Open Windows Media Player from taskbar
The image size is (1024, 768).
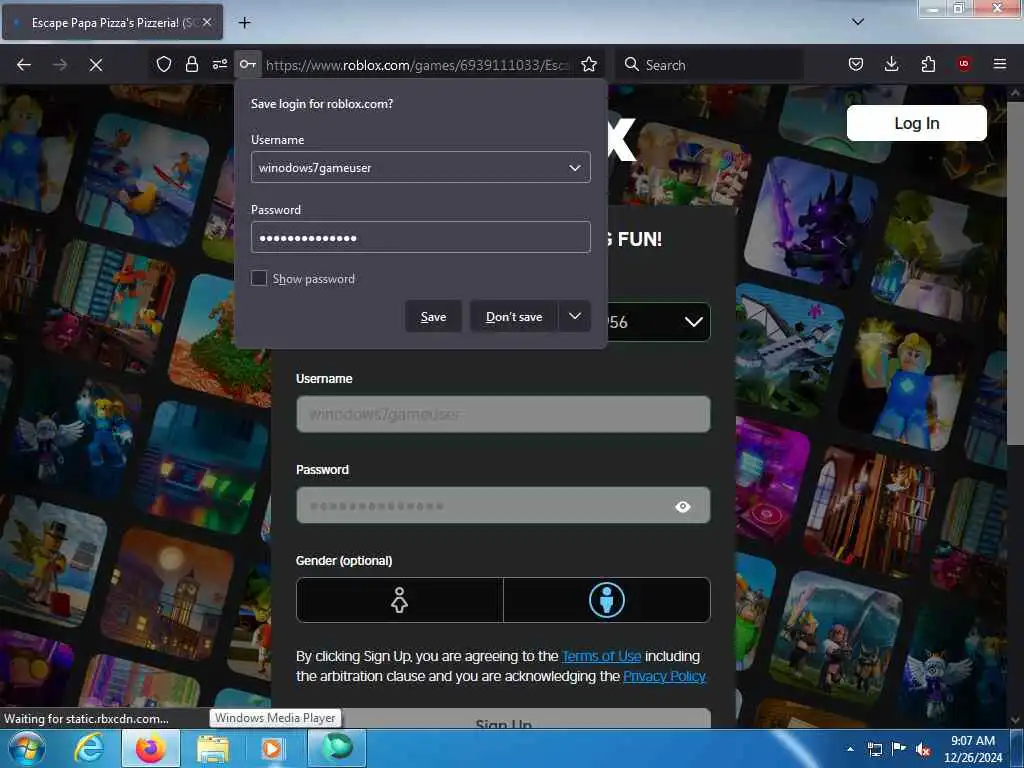click(x=272, y=748)
